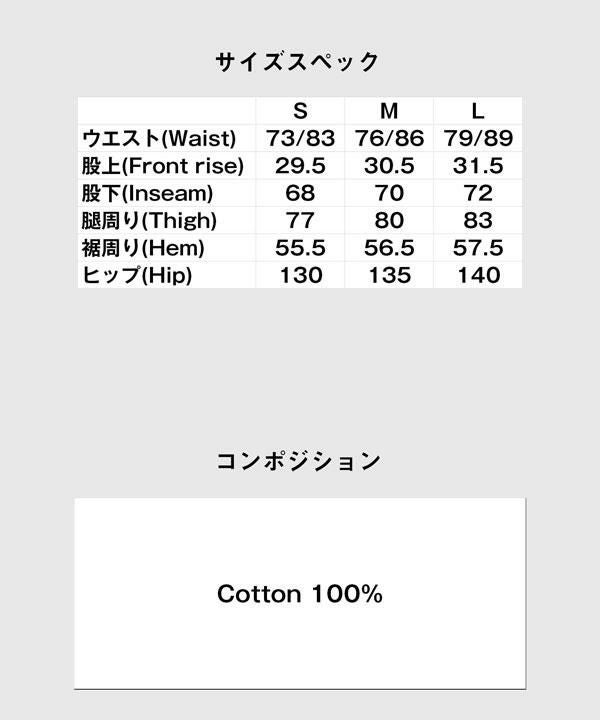Click the 31.5 front rise cell
This screenshot has height=720, width=600.
pyautogui.click(x=478, y=166)
